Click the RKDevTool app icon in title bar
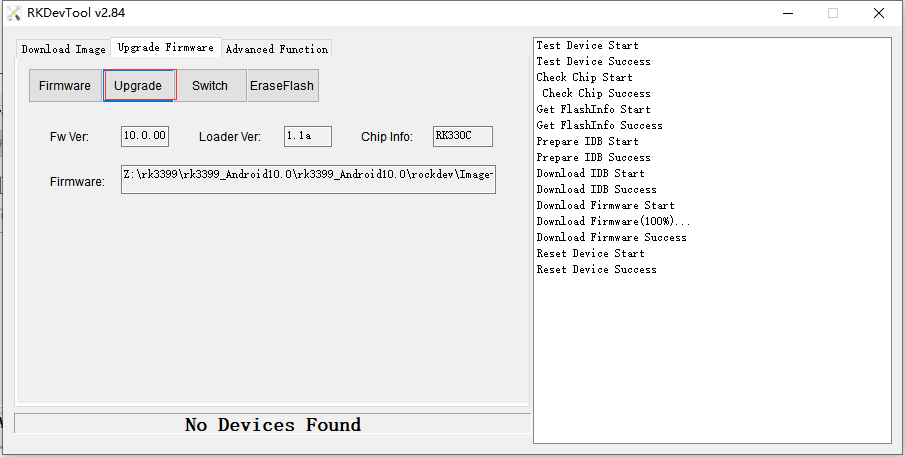This screenshot has height=457, width=905. (14, 13)
